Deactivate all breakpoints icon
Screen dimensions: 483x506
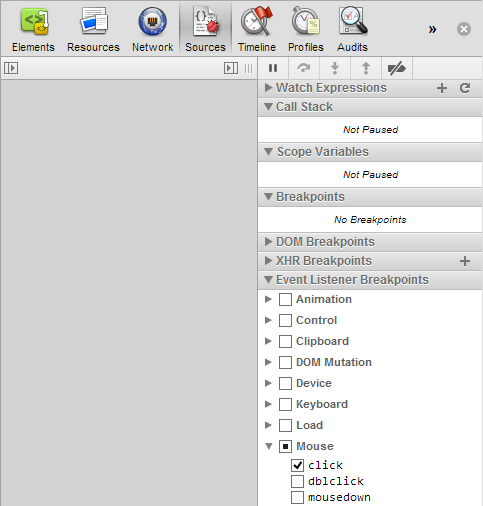tap(396, 68)
